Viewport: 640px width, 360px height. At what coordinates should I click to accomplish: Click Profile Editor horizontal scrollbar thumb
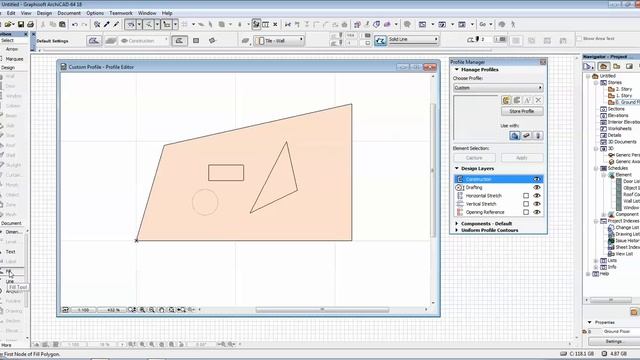click(322, 310)
